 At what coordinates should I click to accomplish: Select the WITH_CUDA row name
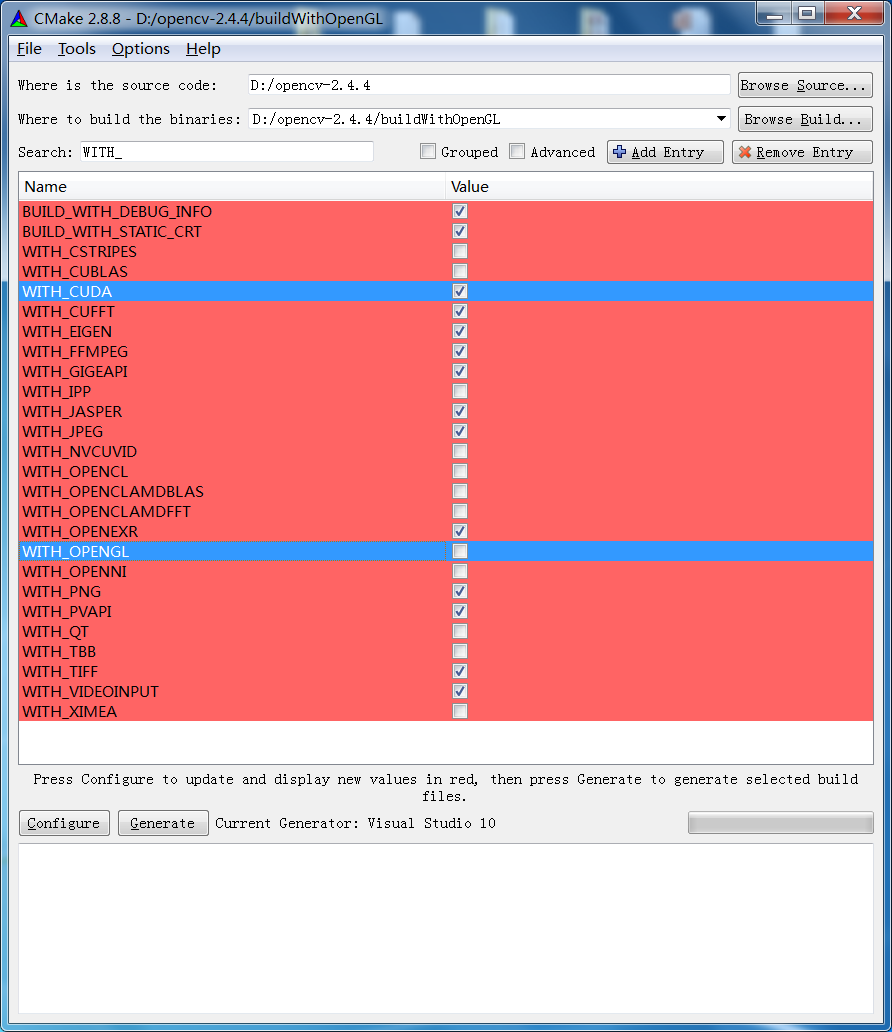(x=67, y=292)
